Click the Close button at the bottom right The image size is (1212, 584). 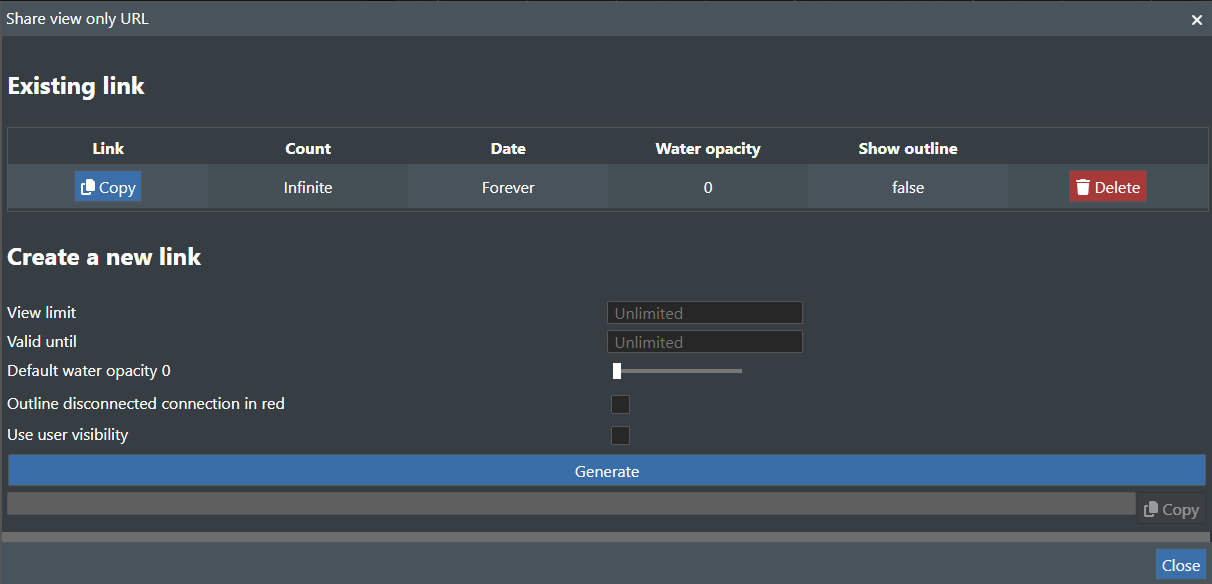pos(1180,565)
